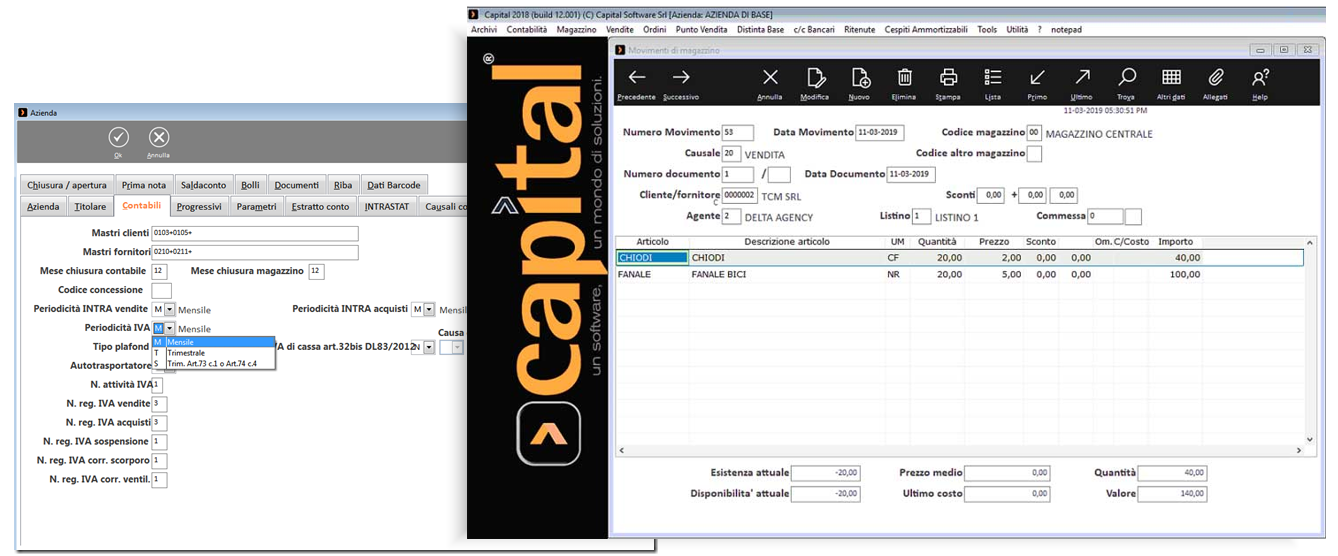The image size is (1338, 556).
Task: Switch to Prima nota tab
Action: 144,185
